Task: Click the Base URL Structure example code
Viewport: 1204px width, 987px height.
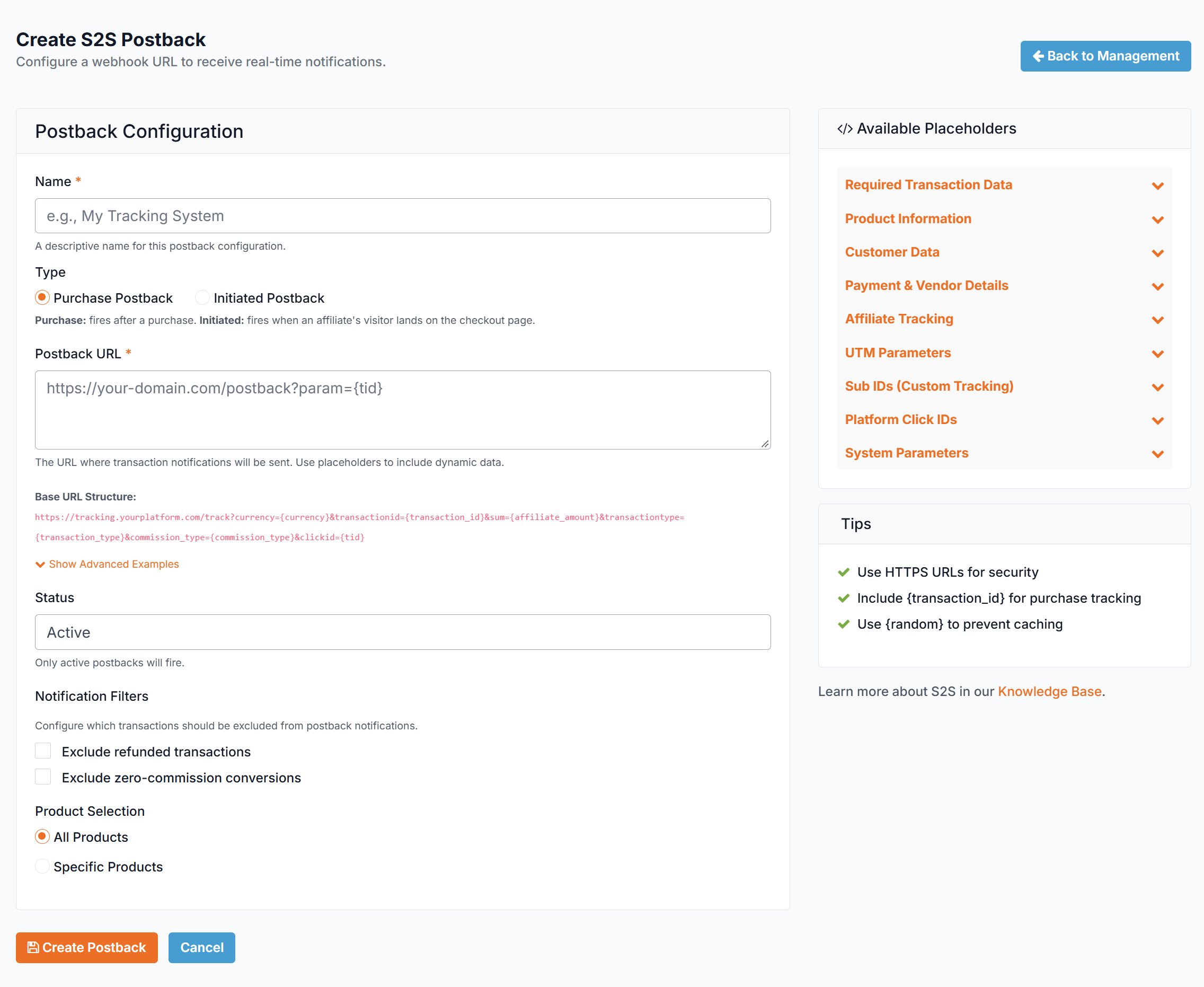Action: point(359,527)
